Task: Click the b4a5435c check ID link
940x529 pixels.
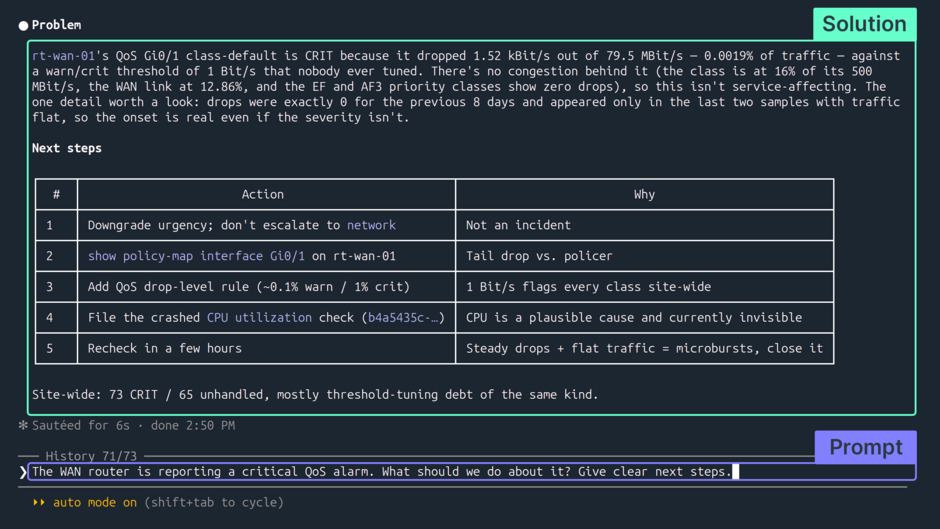Action: coord(403,317)
